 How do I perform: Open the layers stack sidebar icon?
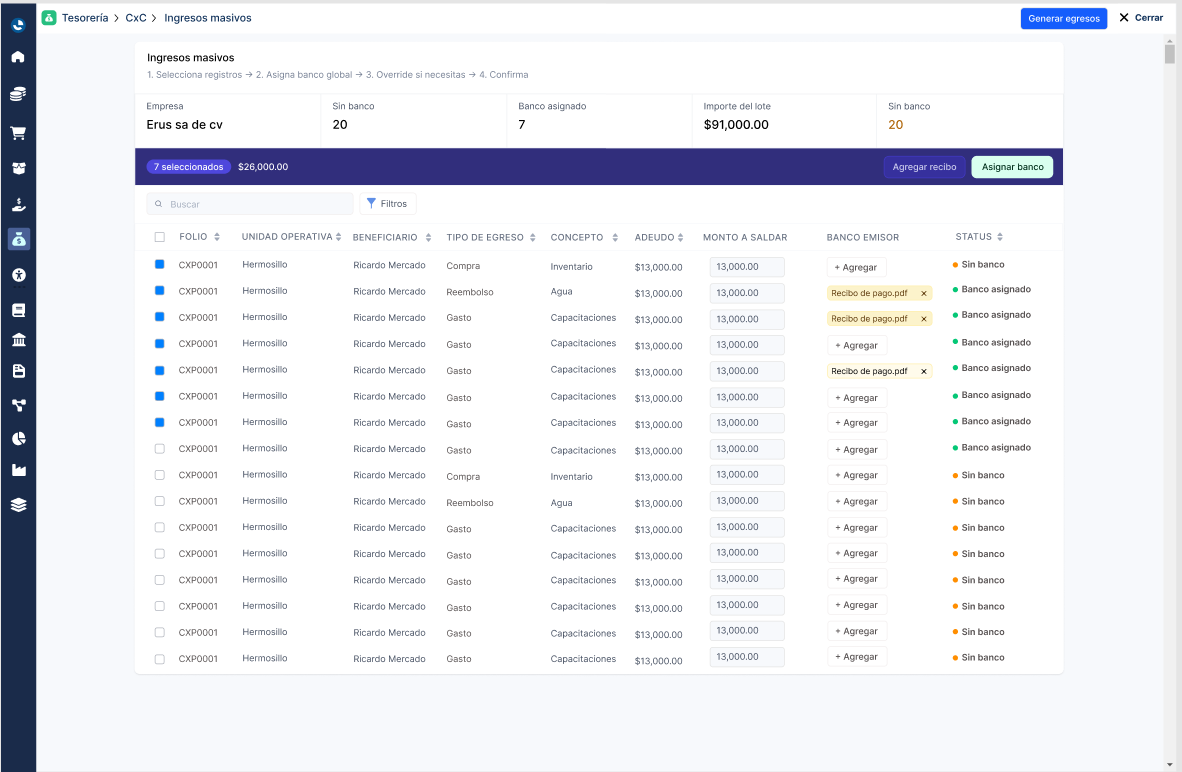[x=19, y=505]
